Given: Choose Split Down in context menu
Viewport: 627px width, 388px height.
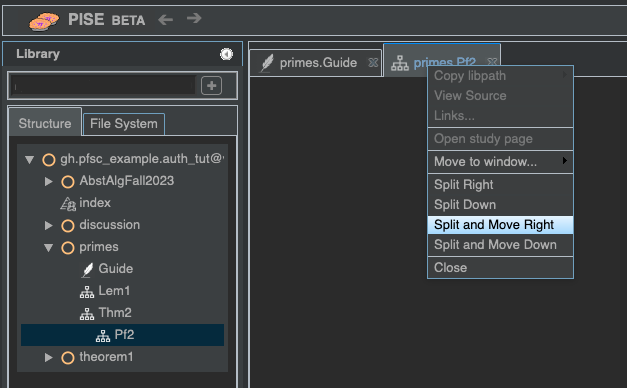Looking at the screenshot, I should (x=500, y=205).
